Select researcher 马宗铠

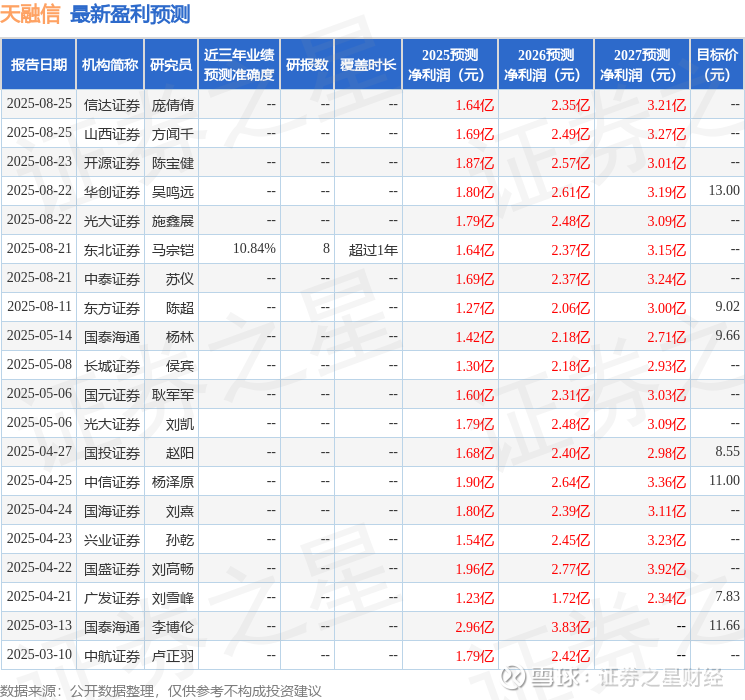(x=172, y=250)
